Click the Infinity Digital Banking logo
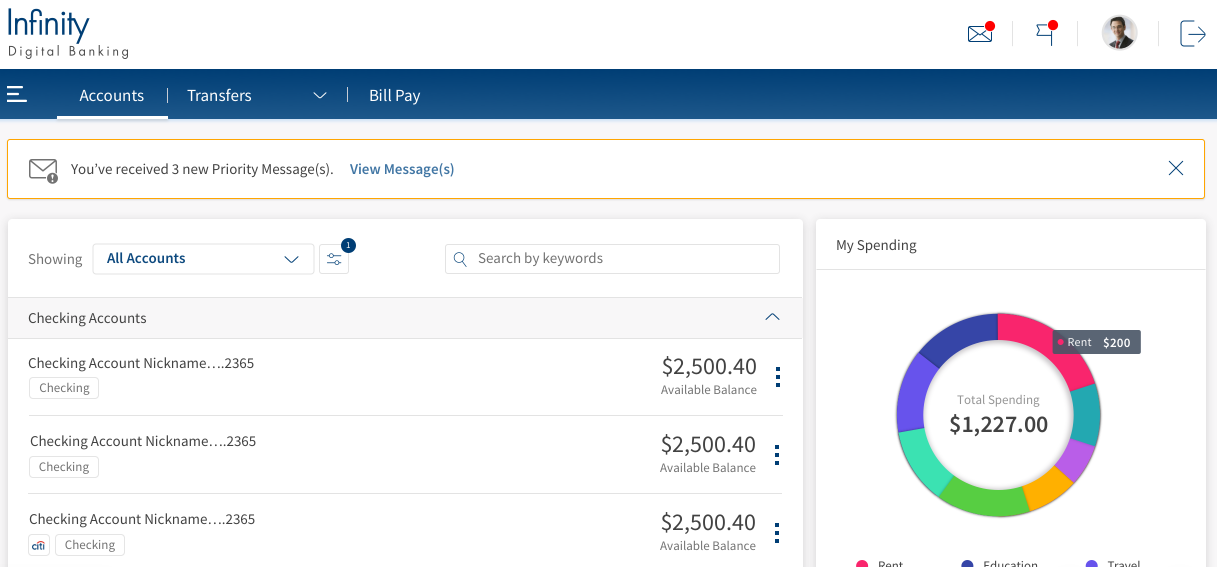Image resolution: width=1217 pixels, height=567 pixels. [68, 34]
